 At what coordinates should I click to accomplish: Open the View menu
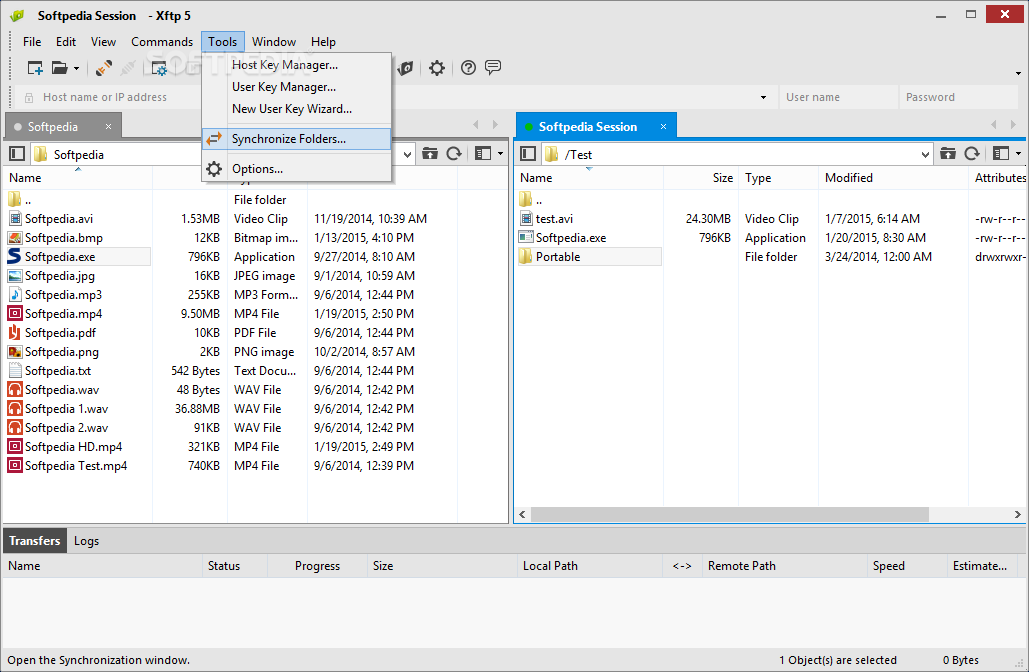click(x=103, y=41)
